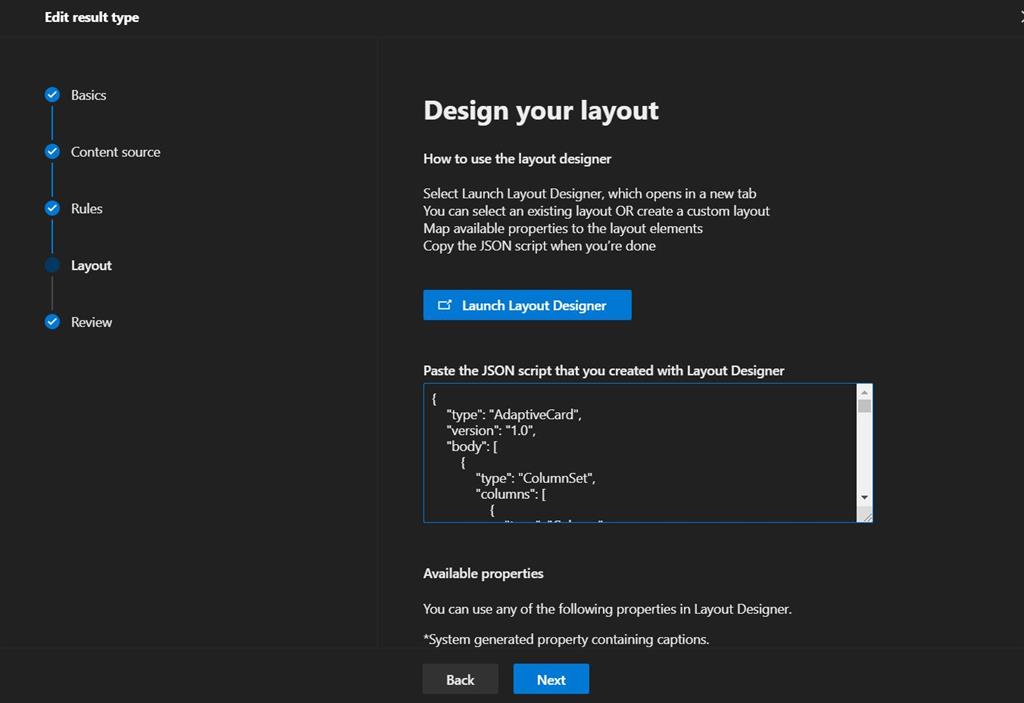Image resolution: width=1024 pixels, height=703 pixels.
Task: Click the launch icon inside Launch Layout Designer button
Action: click(x=446, y=305)
